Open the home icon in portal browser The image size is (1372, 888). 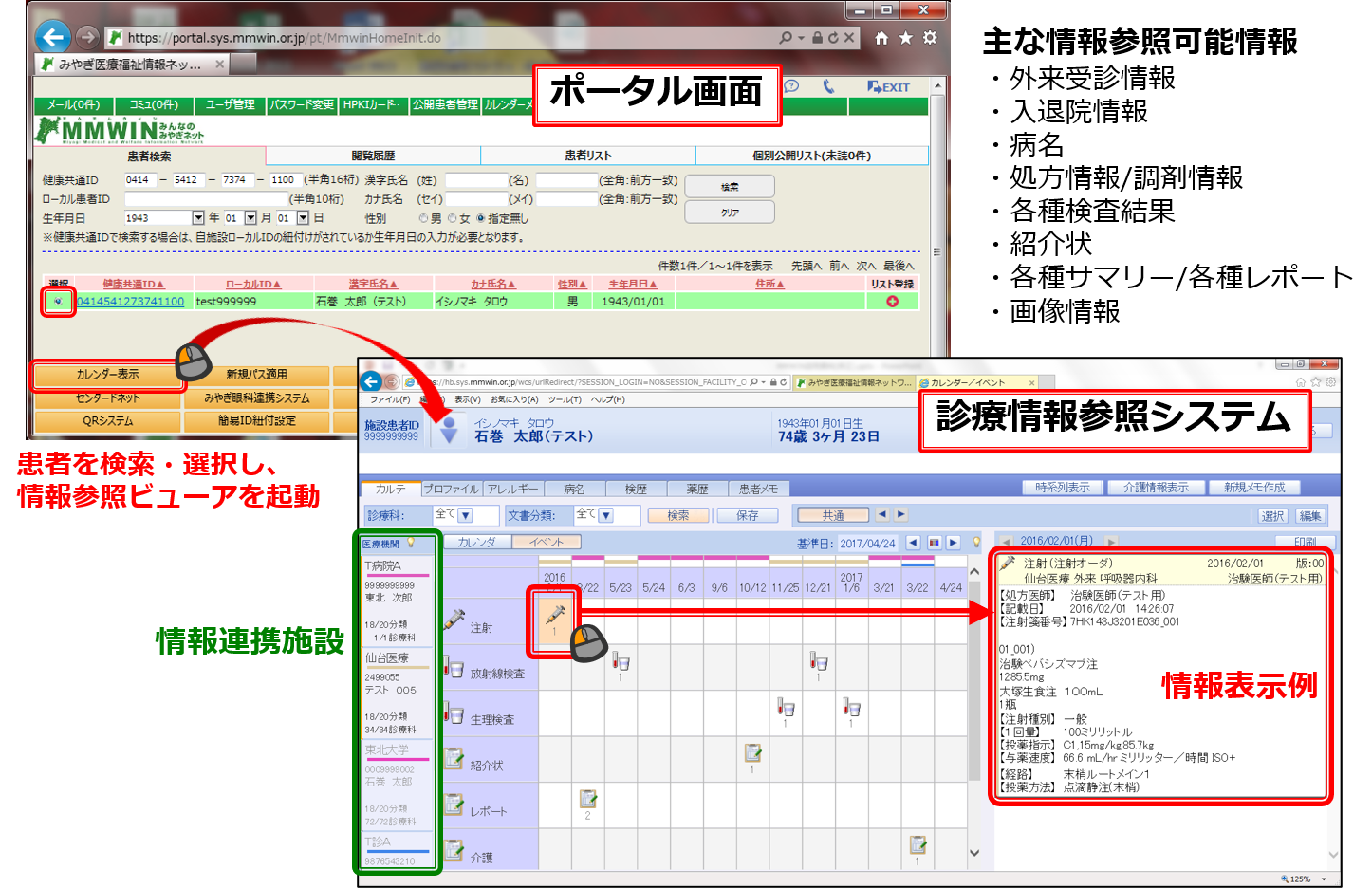(881, 38)
